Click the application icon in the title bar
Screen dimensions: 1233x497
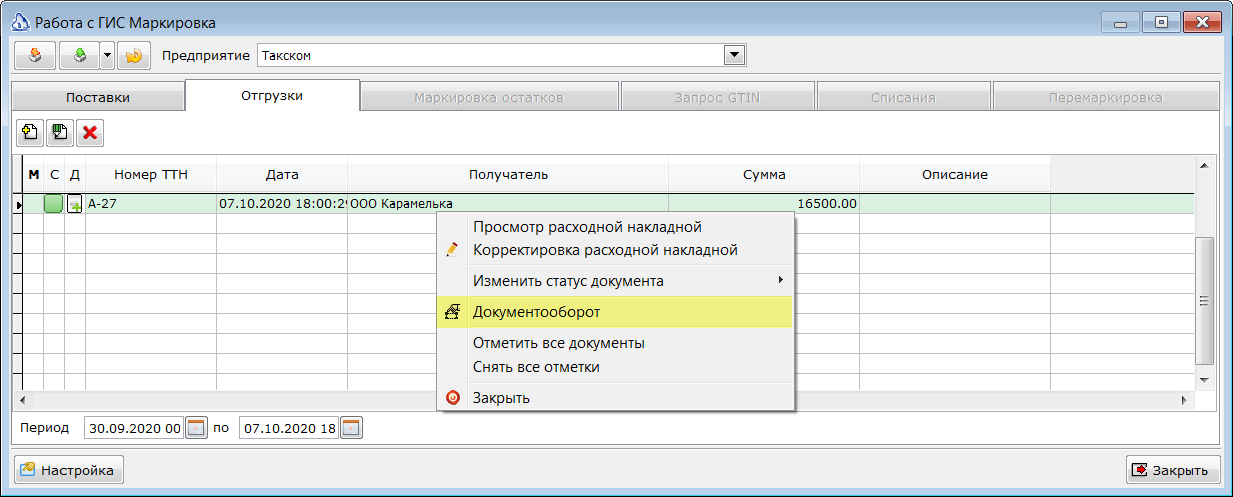coord(20,22)
